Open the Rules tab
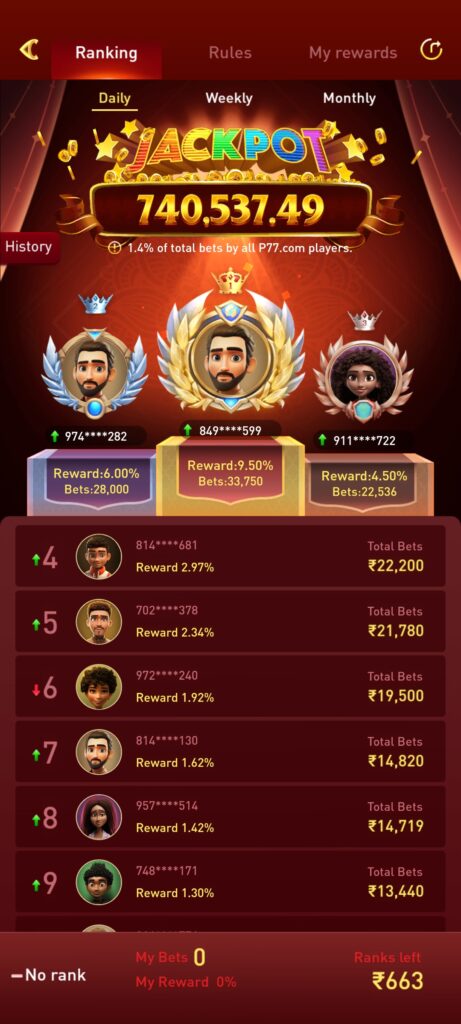 click(230, 53)
